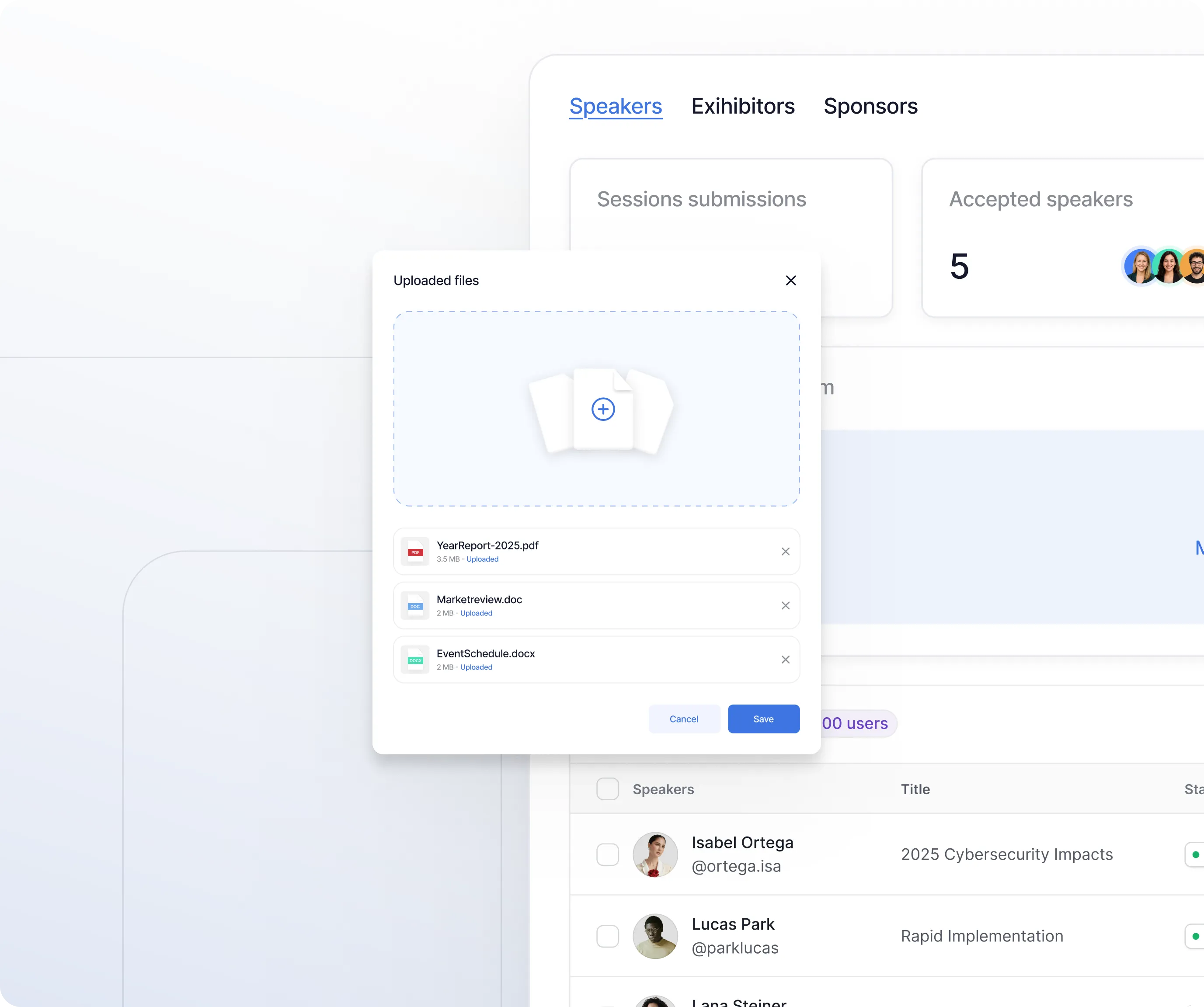
Task: Check the Lucas Park row checkbox
Action: click(607, 936)
